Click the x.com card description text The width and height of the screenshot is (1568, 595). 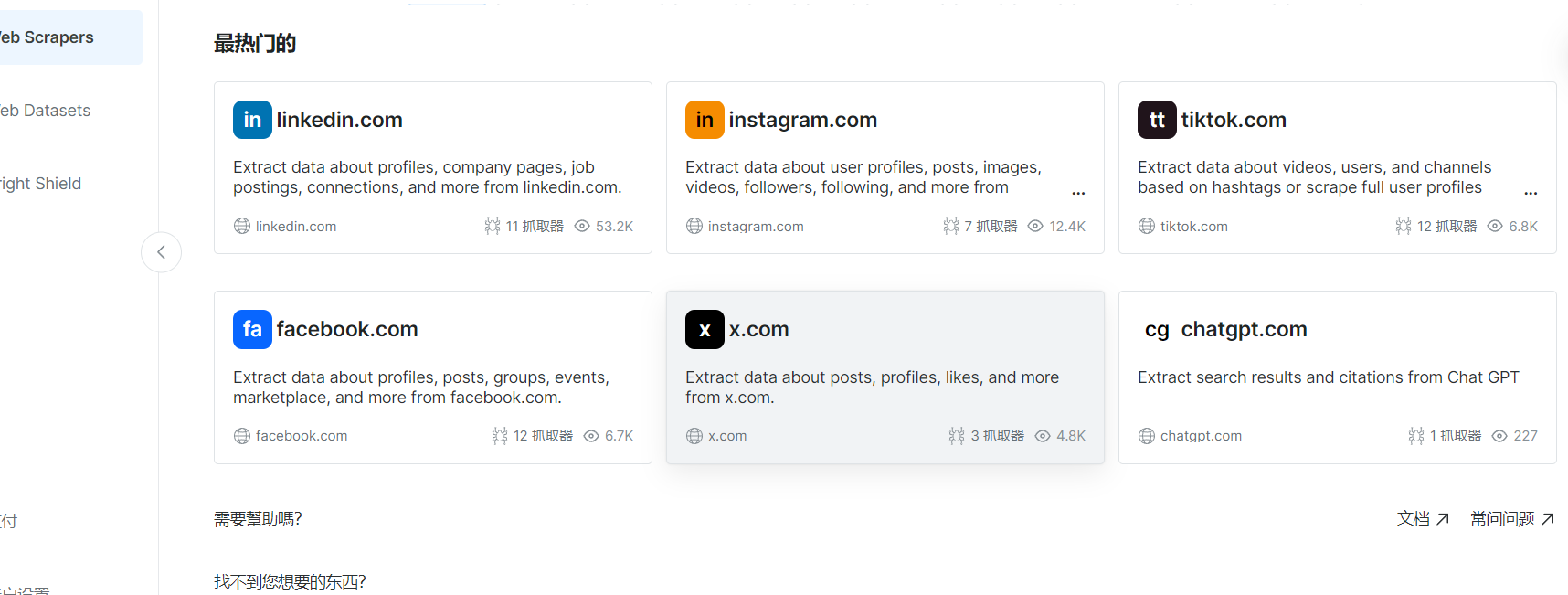(x=872, y=388)
